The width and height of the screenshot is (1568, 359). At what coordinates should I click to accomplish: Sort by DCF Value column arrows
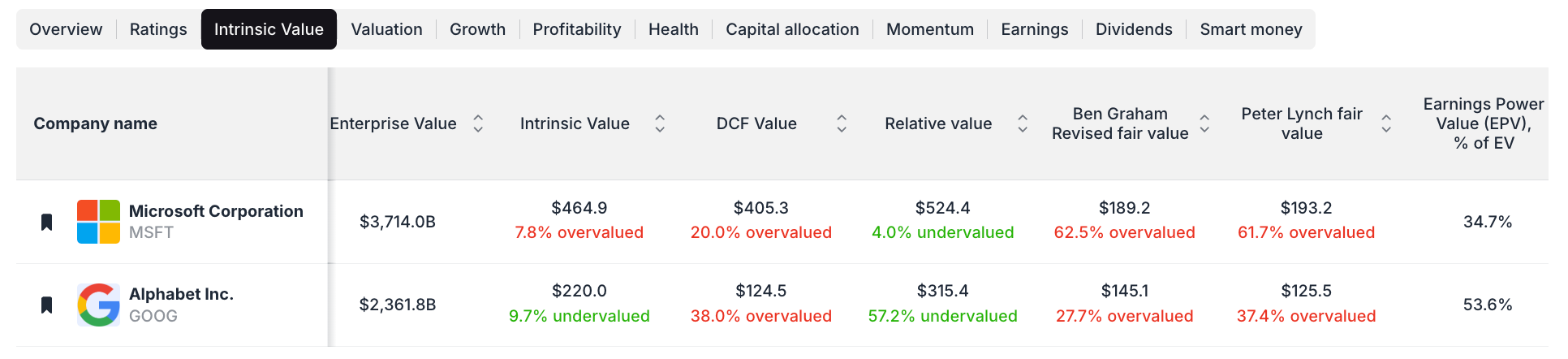click(842, 123)
